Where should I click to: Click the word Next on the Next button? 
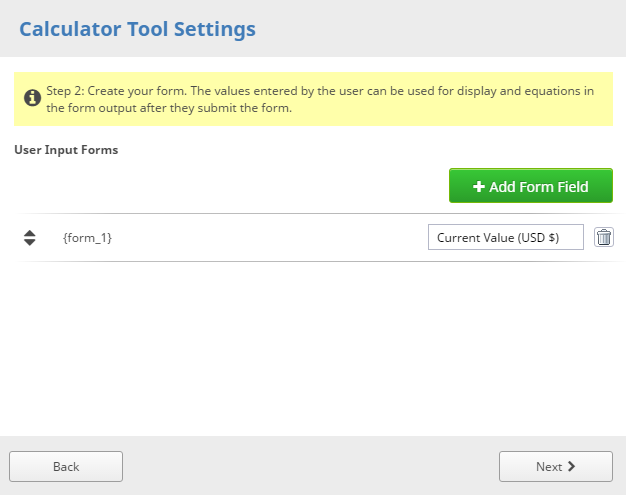click(548, 466)
